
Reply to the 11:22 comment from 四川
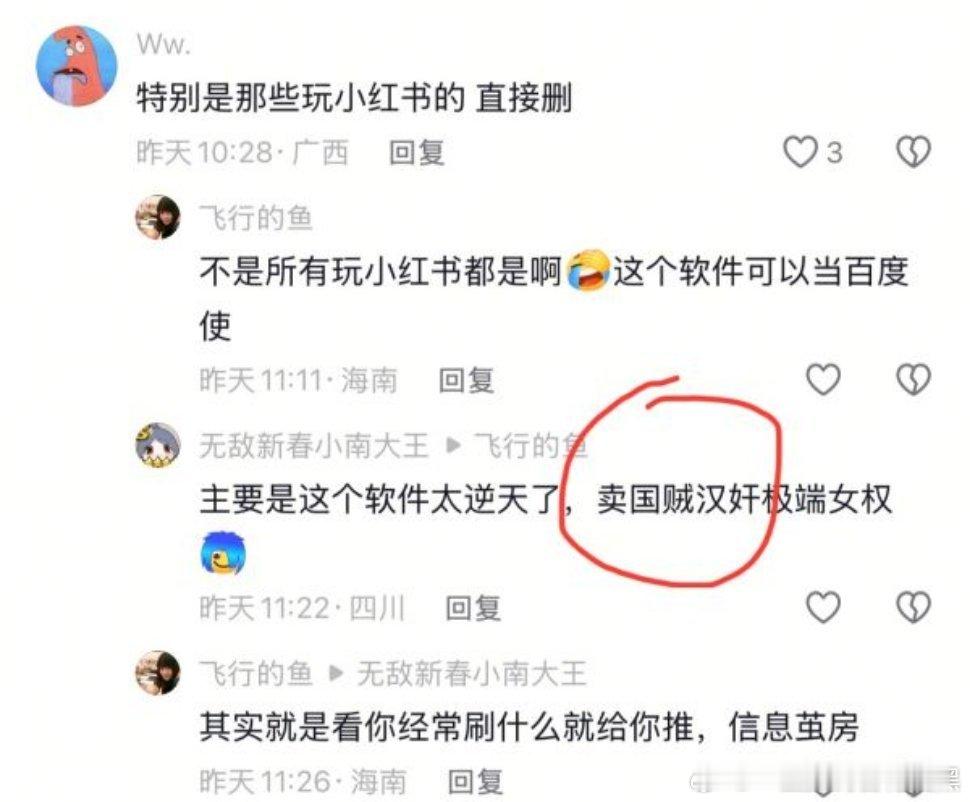[x=473, y=608]
